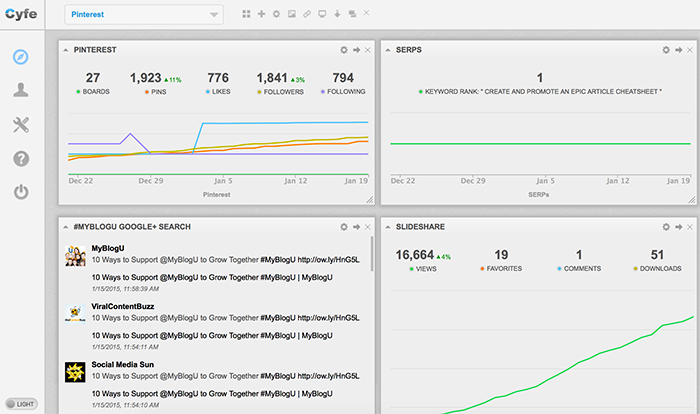The image size is (700, 414).
Task: Toggle the LIGHT theme switch
Action: pos(20,404)
